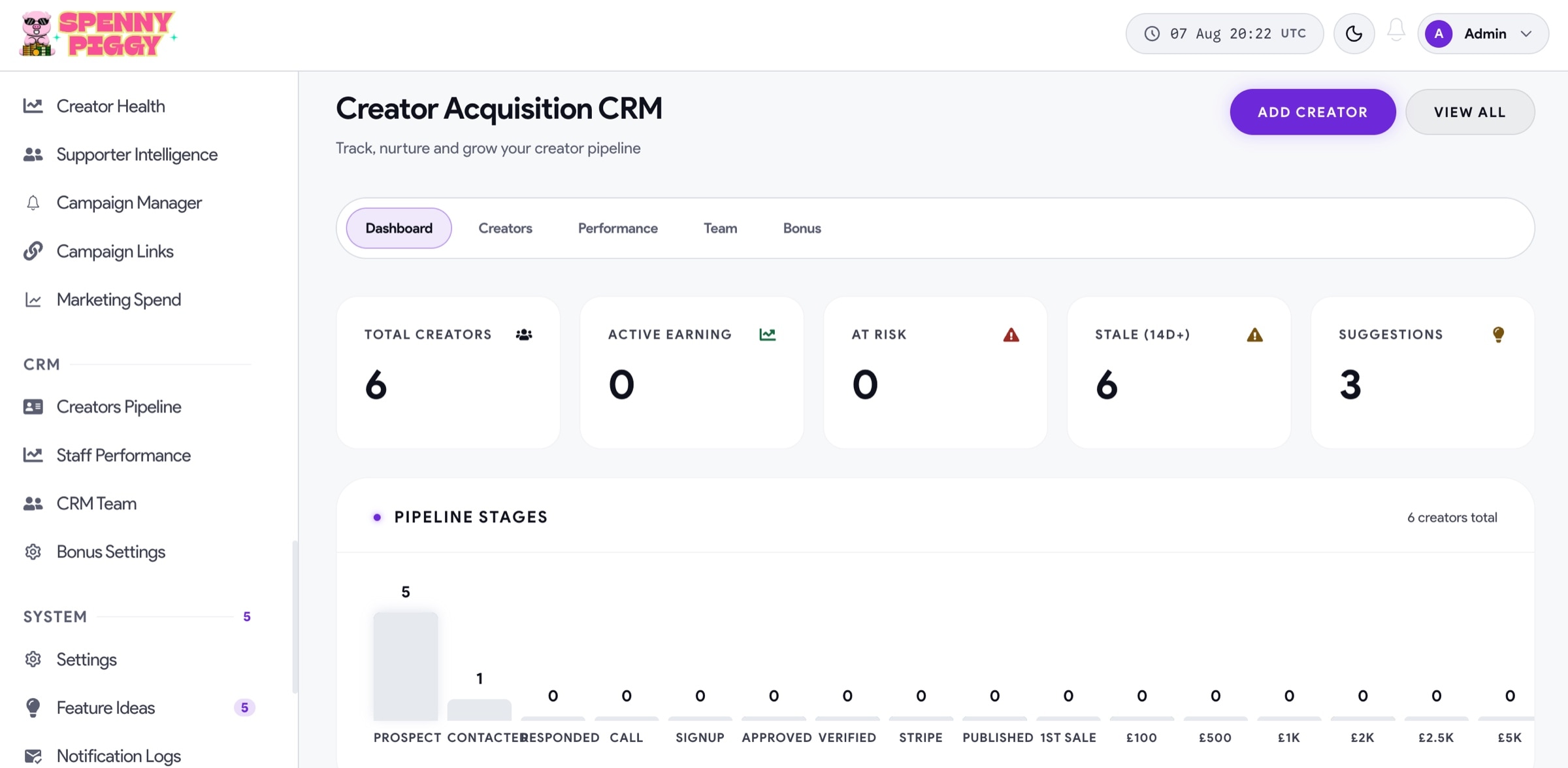
Task: Click the sidebar scrollbar
Action: [x=295, y=616]
